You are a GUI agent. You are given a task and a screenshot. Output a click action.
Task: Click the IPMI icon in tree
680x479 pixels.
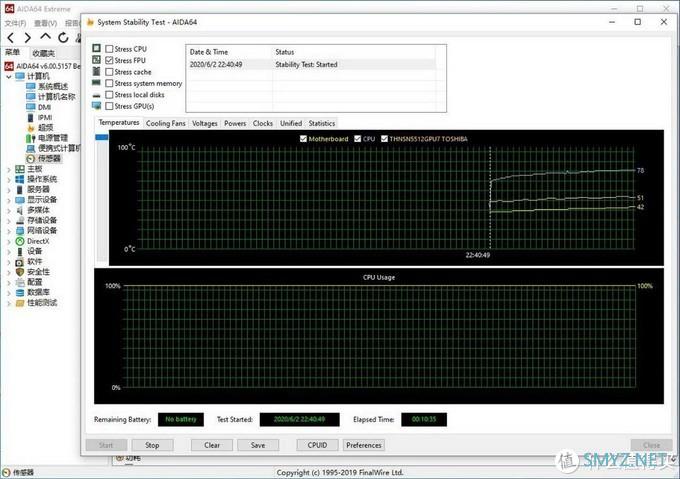(30, 117)
